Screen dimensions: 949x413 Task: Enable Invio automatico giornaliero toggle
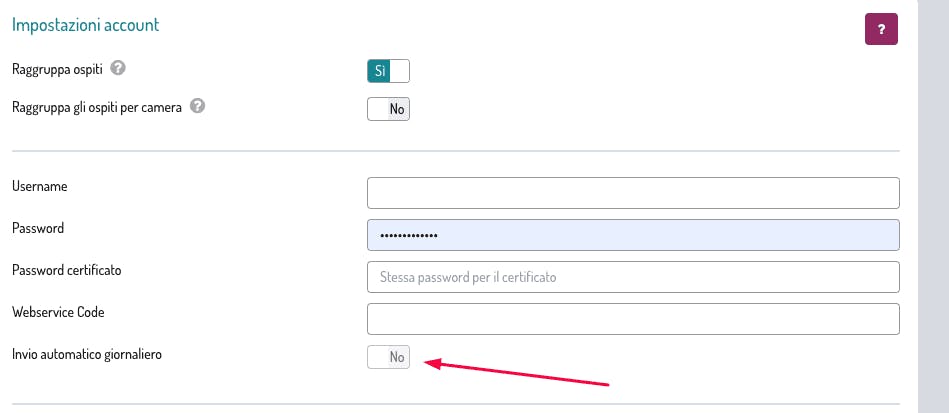click(x=389, y=357)
